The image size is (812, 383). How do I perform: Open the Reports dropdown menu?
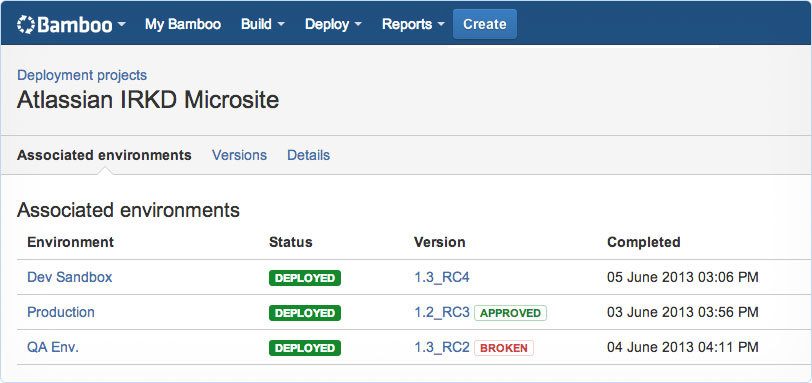413,24
